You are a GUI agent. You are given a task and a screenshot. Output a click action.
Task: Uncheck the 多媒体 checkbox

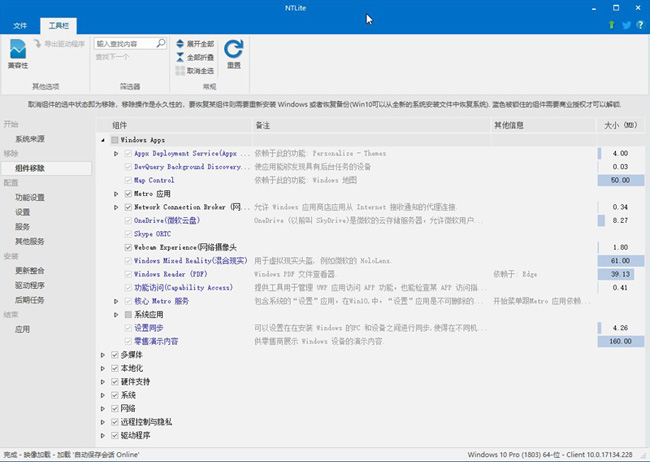115,355
